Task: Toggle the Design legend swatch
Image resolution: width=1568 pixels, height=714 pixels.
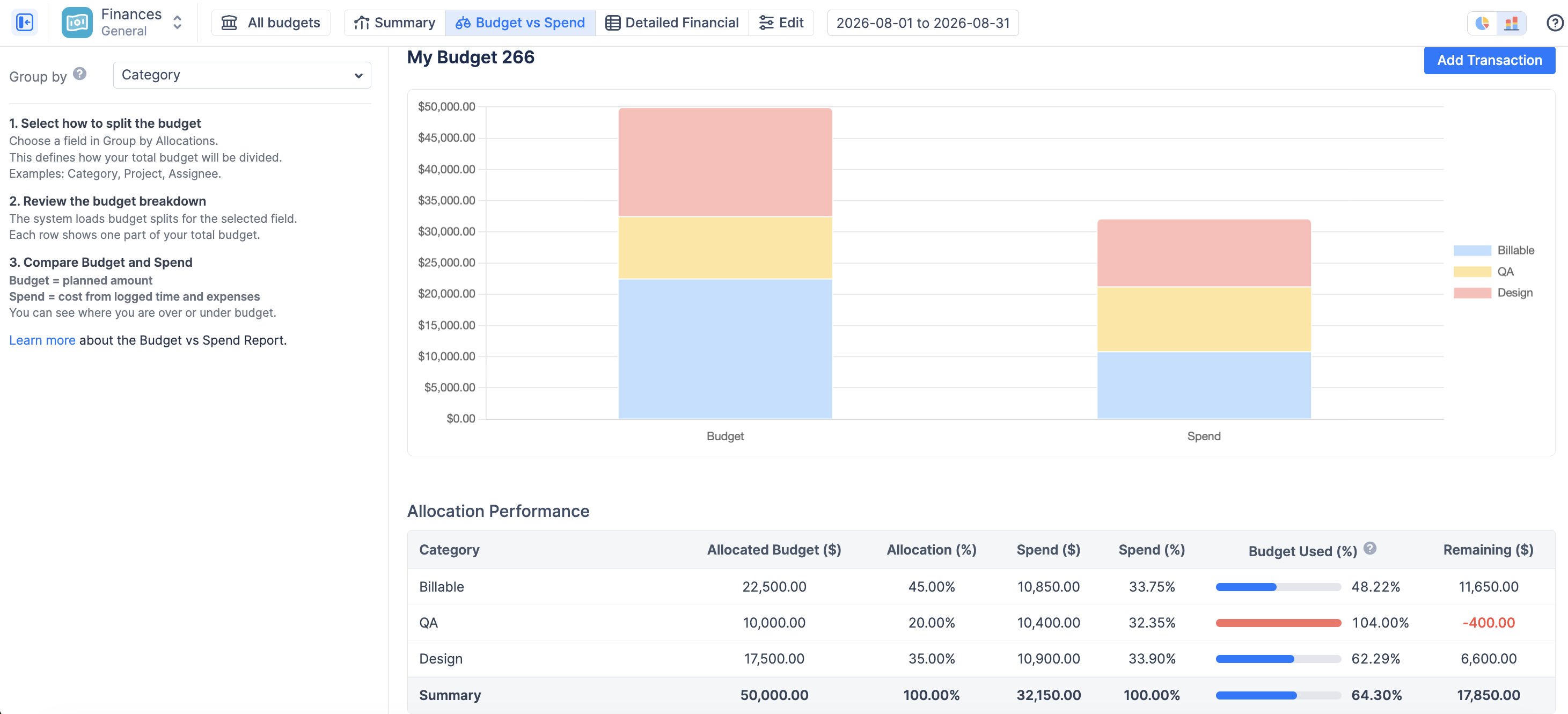Action: [x=1472, y=293]
